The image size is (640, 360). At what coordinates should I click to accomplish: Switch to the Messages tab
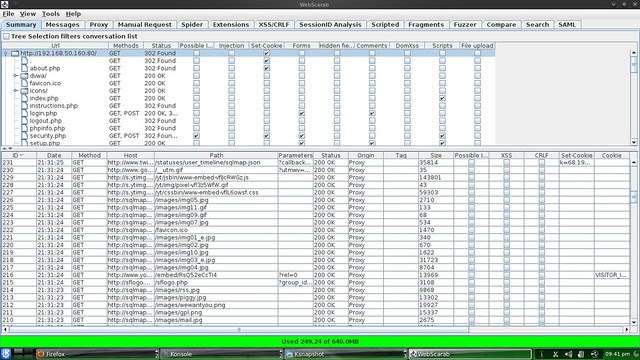[x=62, y=24]
